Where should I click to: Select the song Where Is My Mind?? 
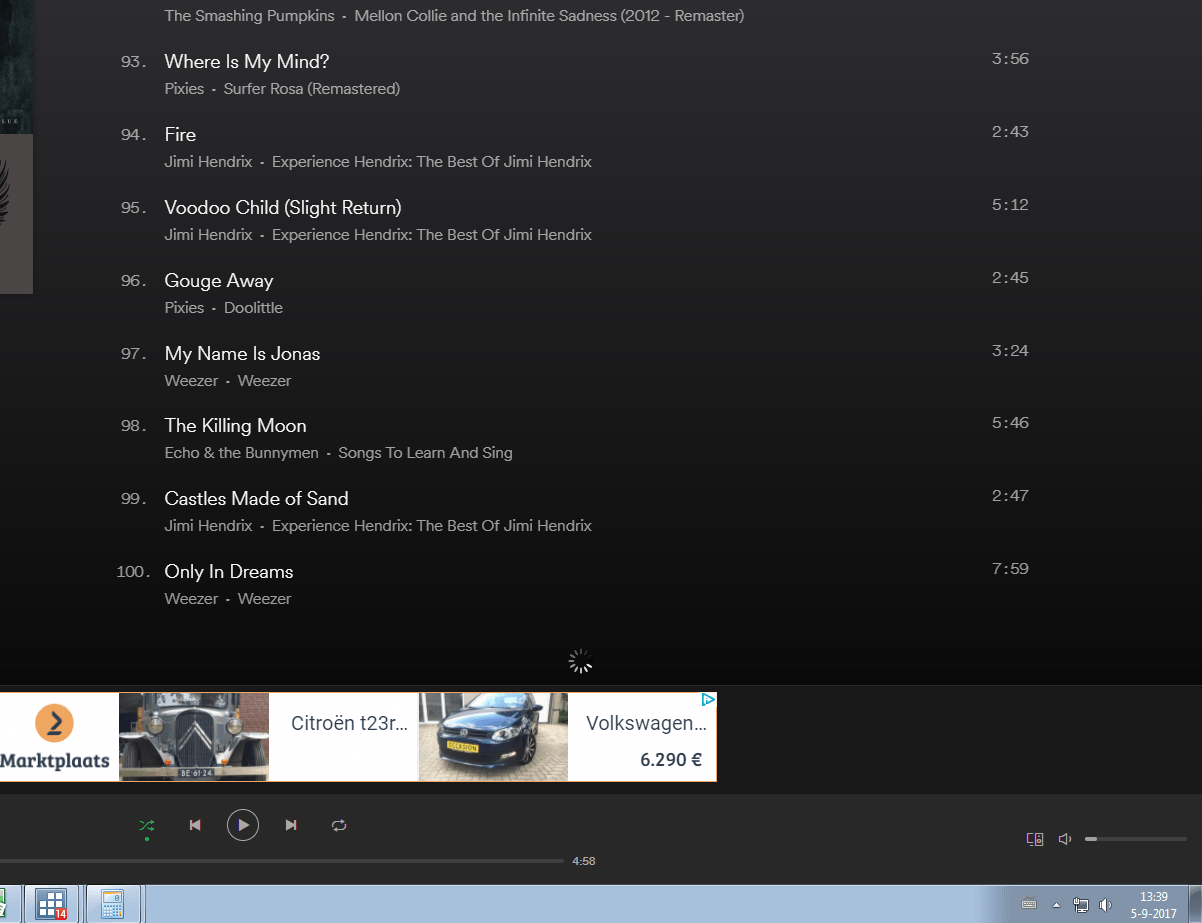tap(247, 62)
